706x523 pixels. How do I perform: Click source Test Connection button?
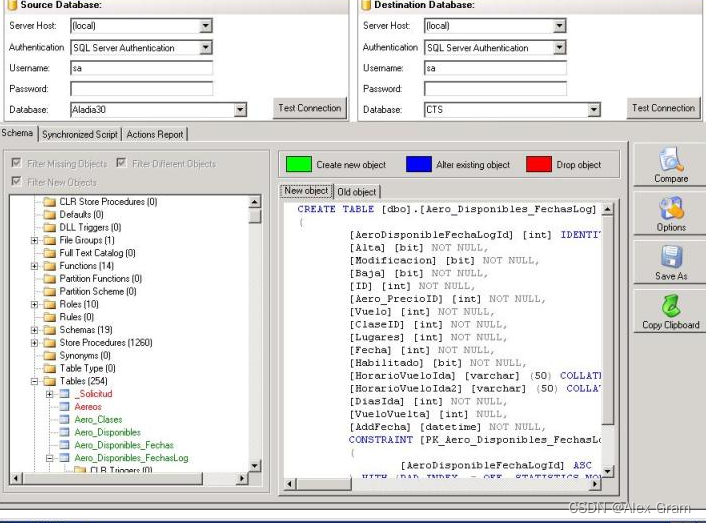tap(308, 108)
